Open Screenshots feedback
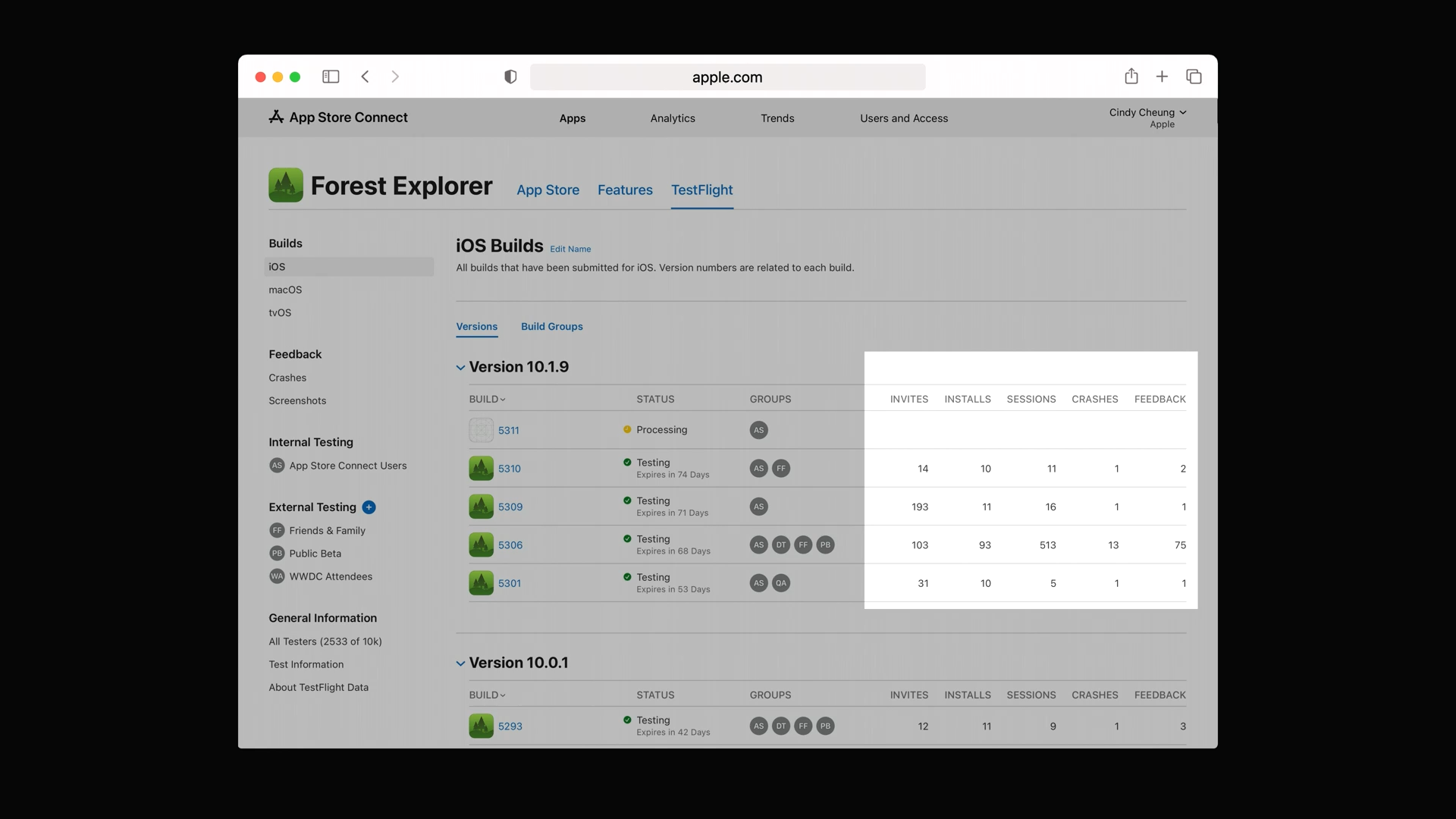The height and width of the screenshot is (819, 1456). 297,400
